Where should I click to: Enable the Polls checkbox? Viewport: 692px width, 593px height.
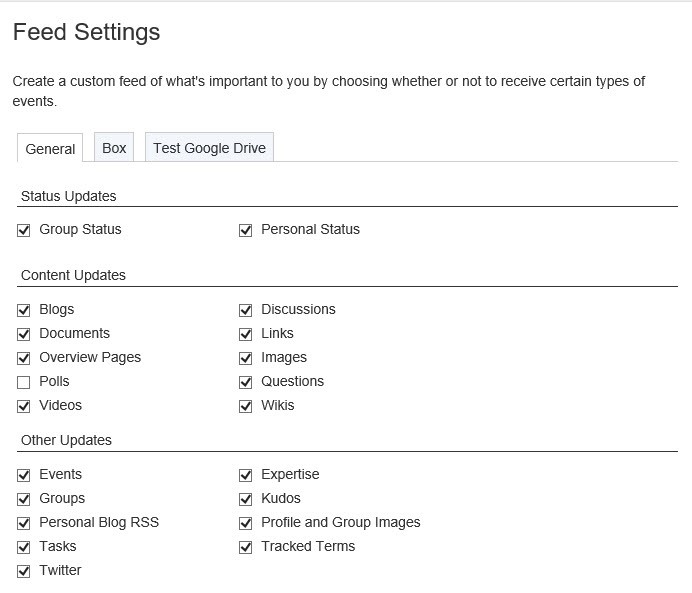(24, 382)
